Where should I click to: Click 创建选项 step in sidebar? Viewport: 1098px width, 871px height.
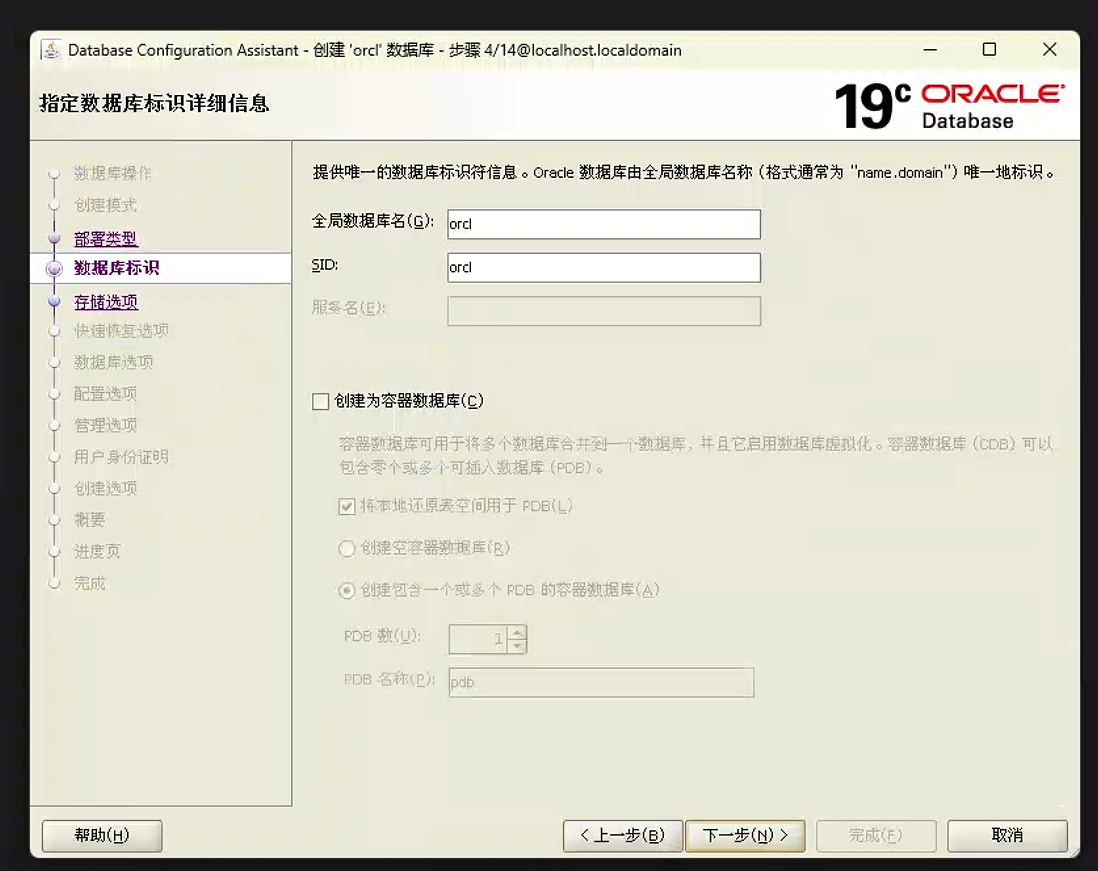(x=106, y=488)
